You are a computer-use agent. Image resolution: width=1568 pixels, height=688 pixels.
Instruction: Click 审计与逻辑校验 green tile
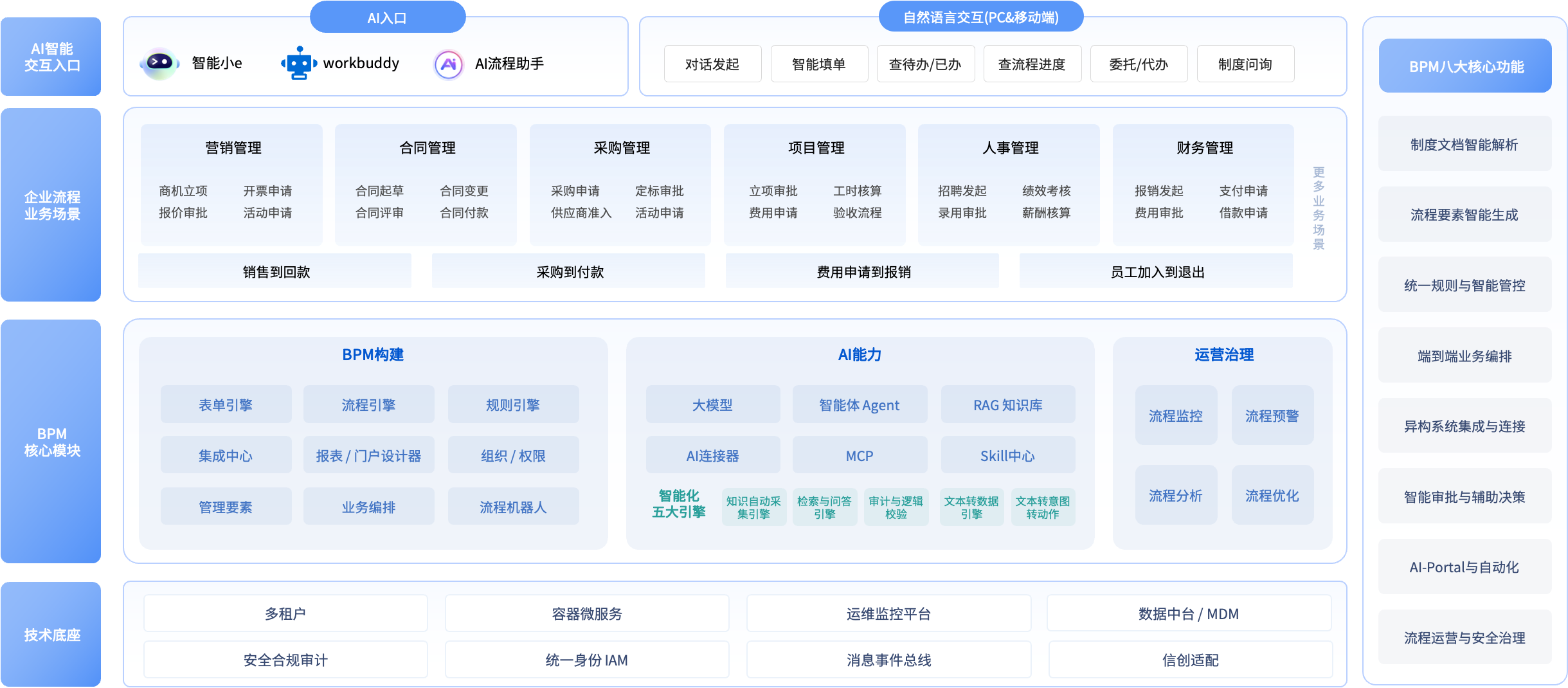(x=896, y=507)
